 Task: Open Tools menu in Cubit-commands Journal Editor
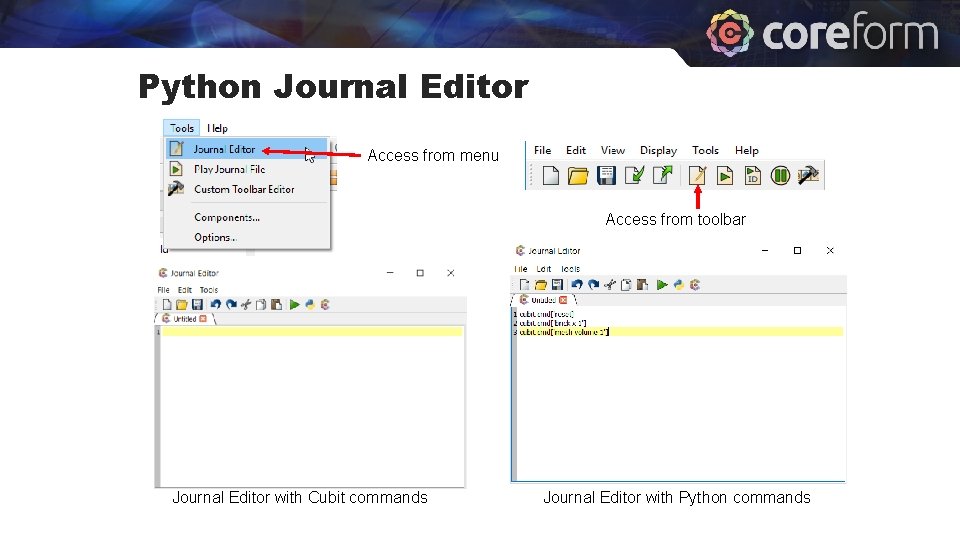(209, 290)
